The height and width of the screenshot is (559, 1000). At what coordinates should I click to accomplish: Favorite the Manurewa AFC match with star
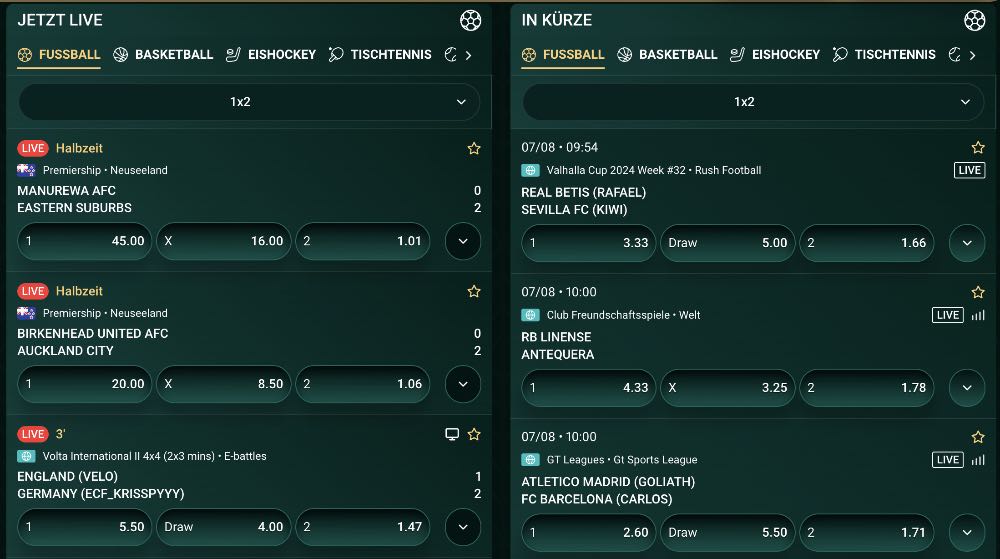point(474,148)
